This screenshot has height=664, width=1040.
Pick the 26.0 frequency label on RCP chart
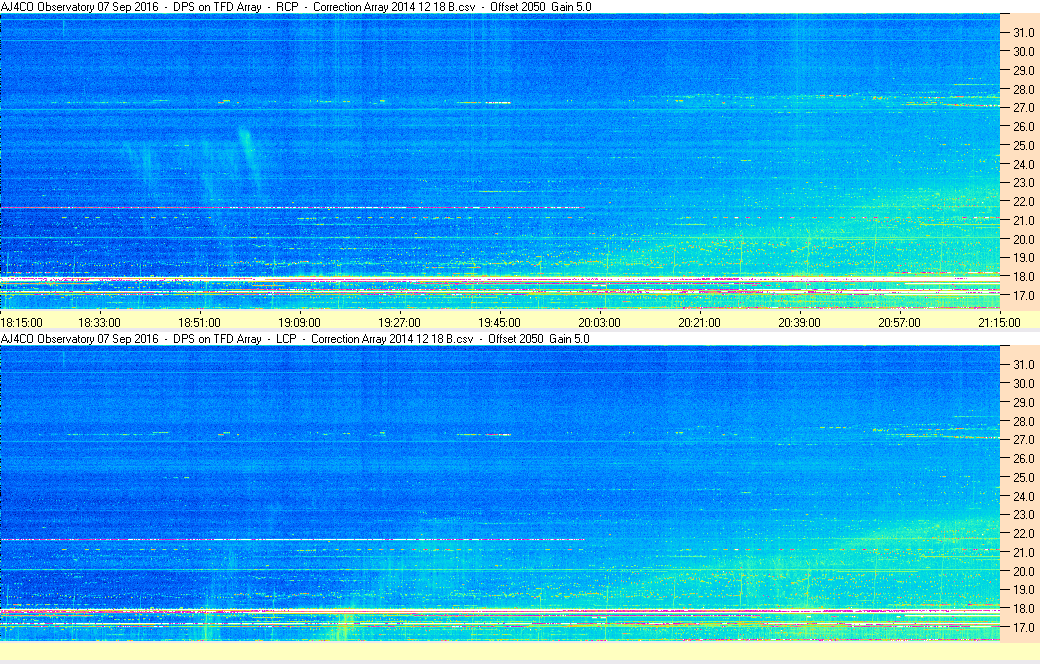pyautogui.click(x=1023, y=127)
